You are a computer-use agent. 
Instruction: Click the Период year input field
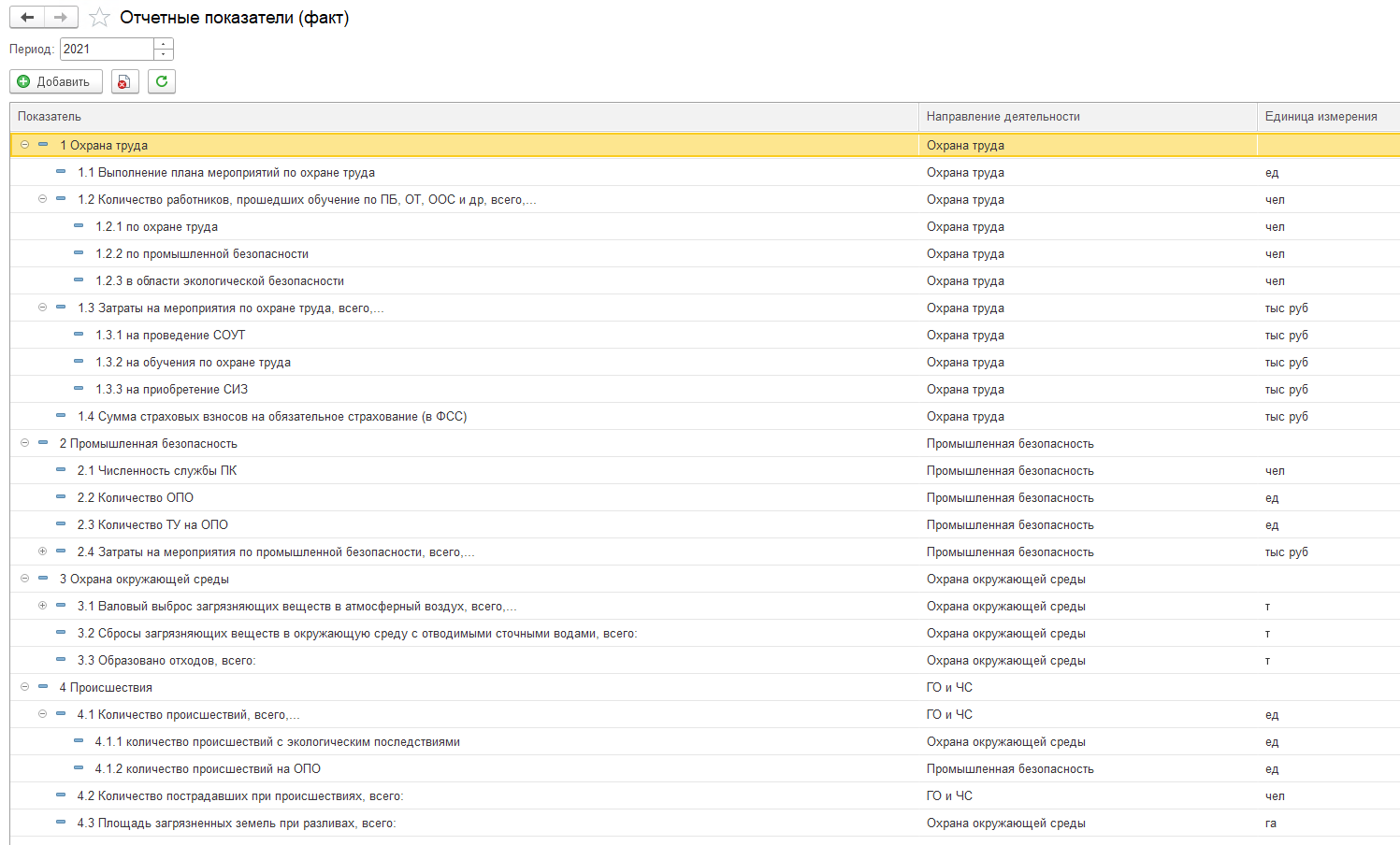106,50
